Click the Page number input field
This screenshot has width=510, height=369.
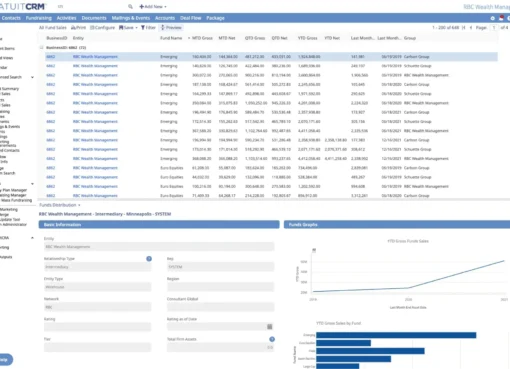click(494, 28)
